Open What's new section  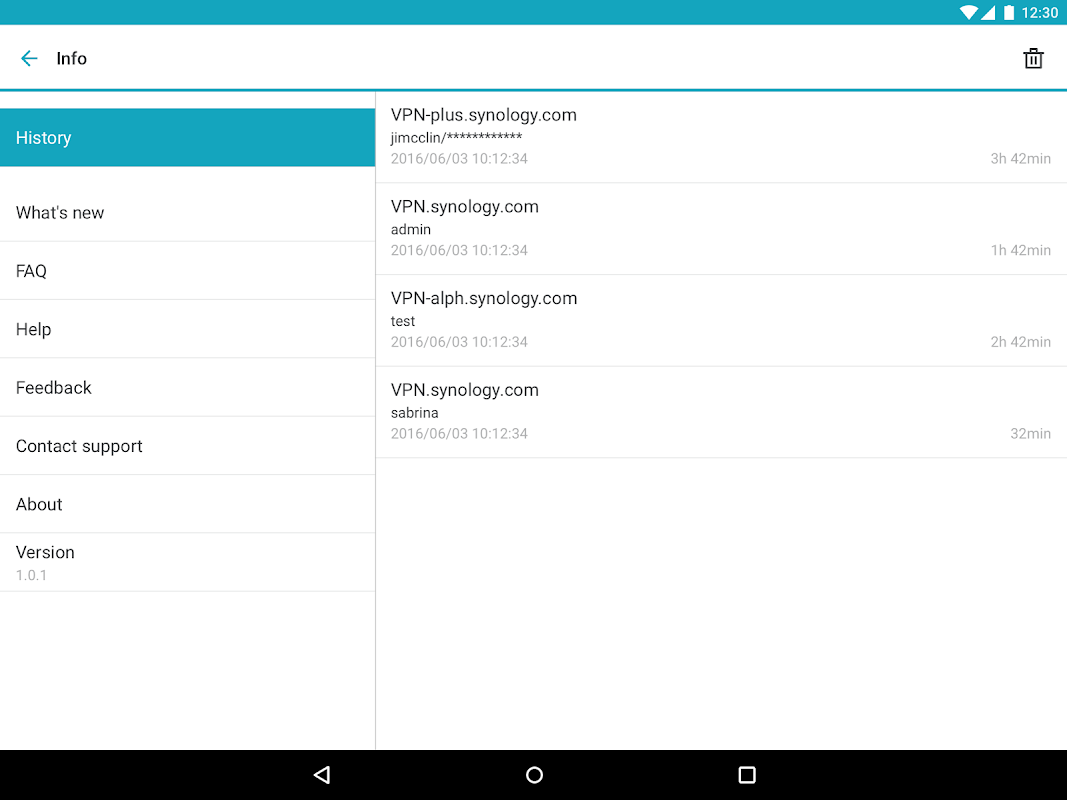point(187,212)
